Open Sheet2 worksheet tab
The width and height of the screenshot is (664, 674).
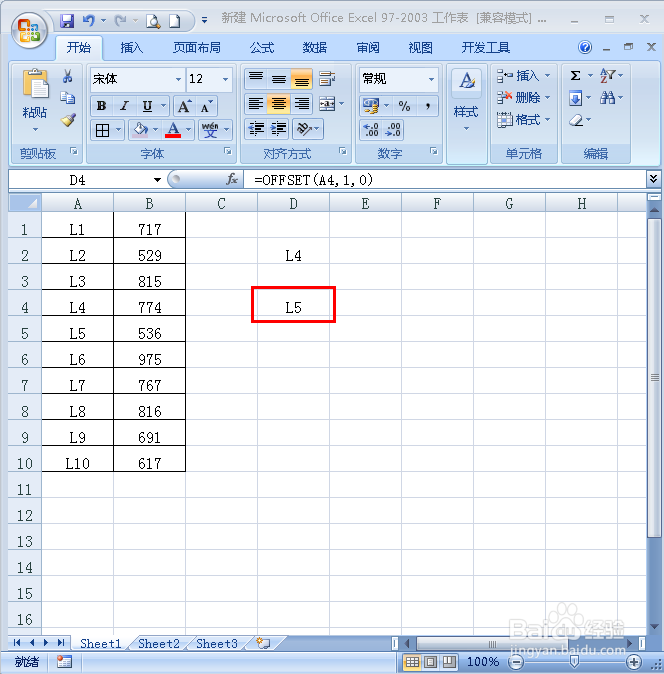point(159,643)
